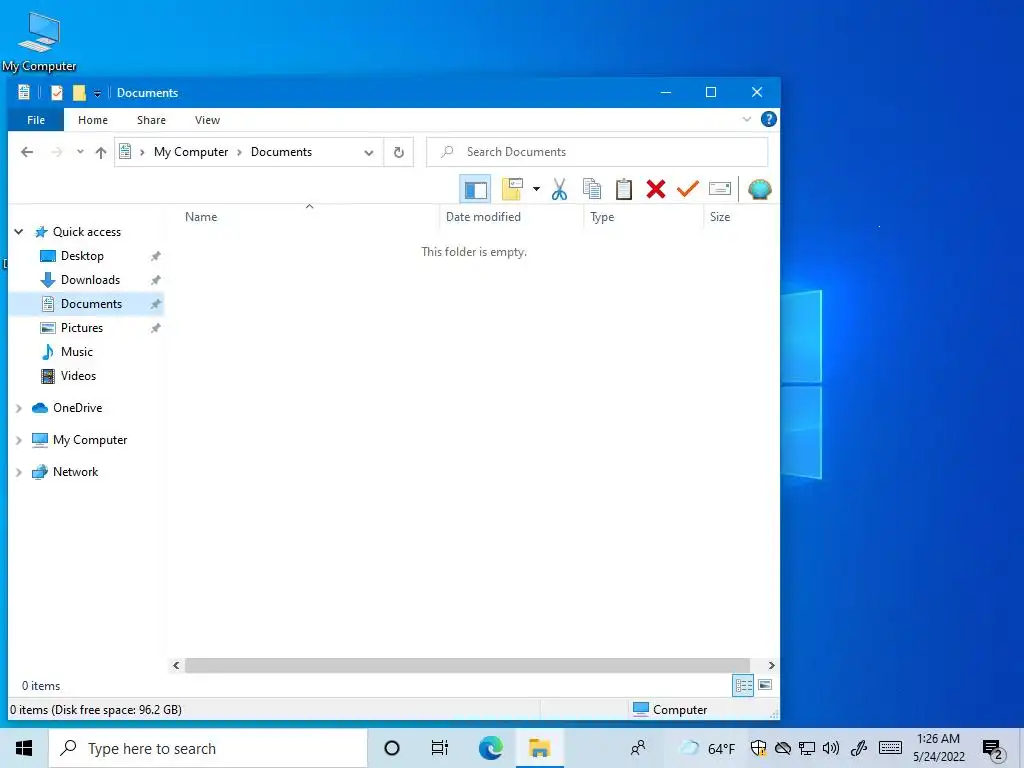Expand the Network tree node
The image size is (1024, 768).
click(x=18, y=472)
